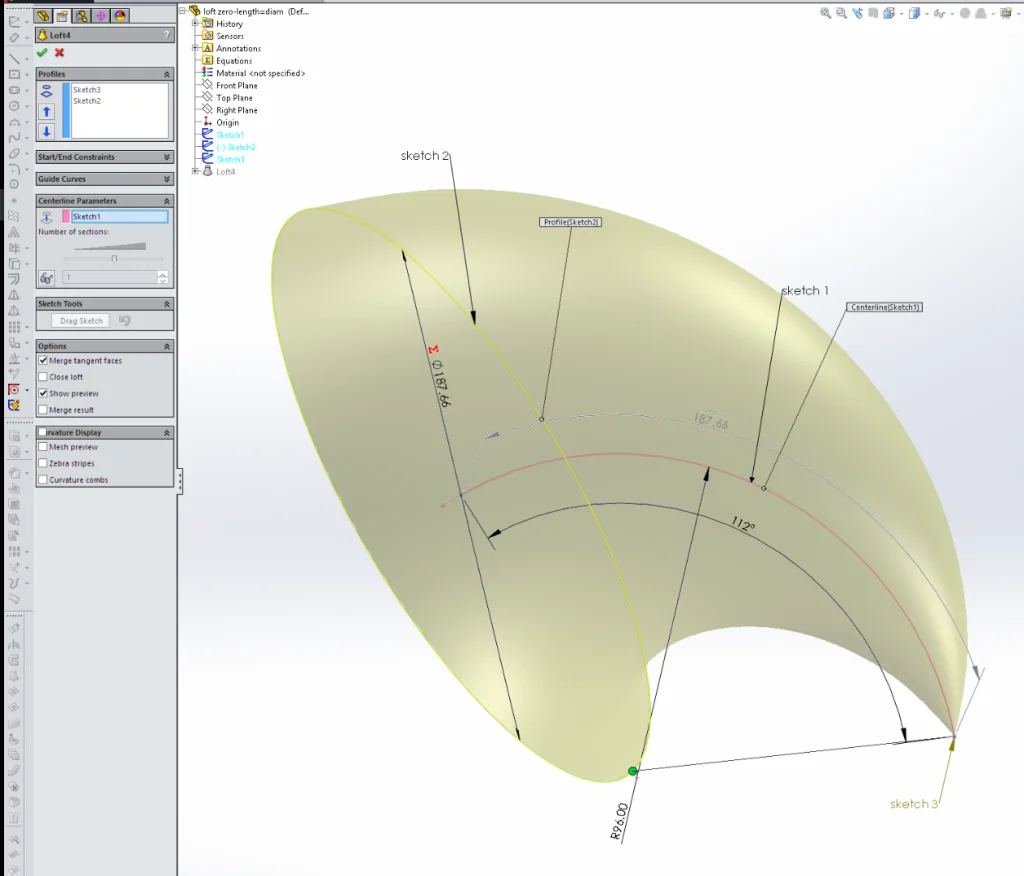Image resolution: width=1024 pixels, height=876 pixels.
Task: Expand the History folder in tree
Action: tap(195, 24)
